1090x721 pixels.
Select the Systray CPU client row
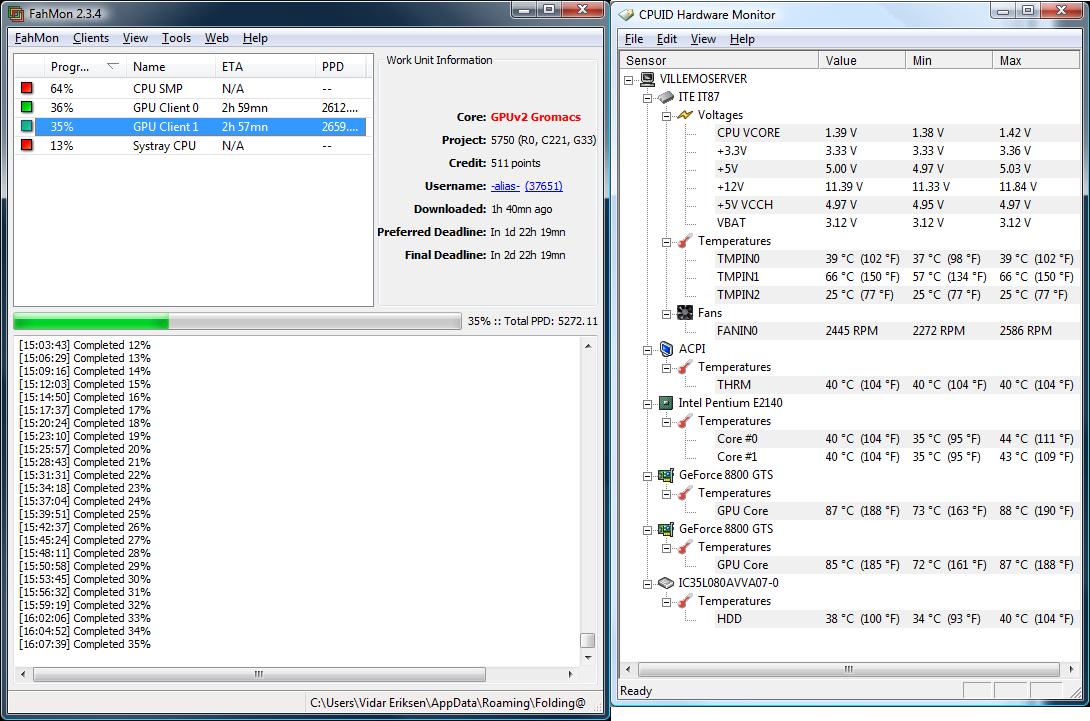(190, 145)
